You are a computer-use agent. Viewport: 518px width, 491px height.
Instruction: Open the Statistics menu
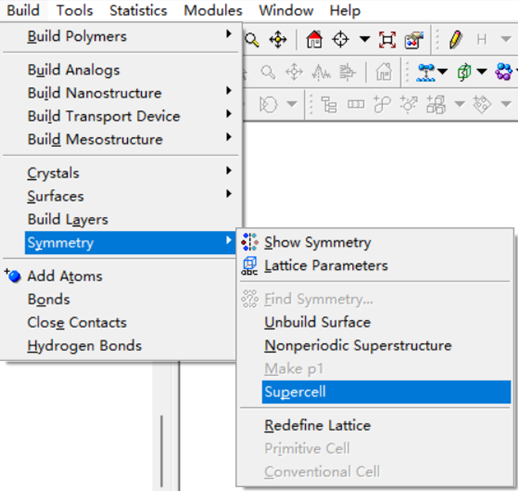[138, 10]
